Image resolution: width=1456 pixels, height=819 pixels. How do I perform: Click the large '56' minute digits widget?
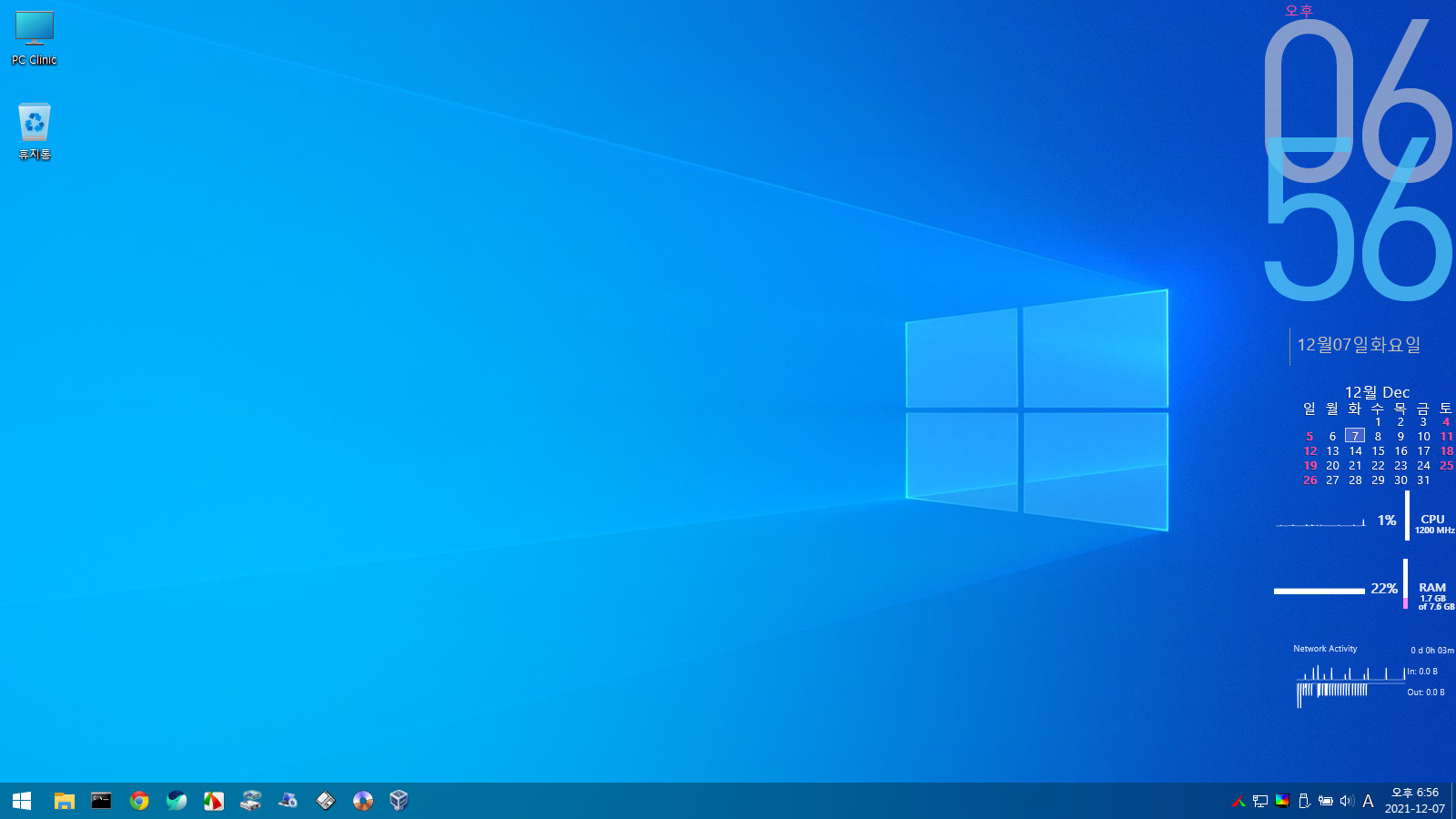pyautogui.click(x=1358, y=220)
